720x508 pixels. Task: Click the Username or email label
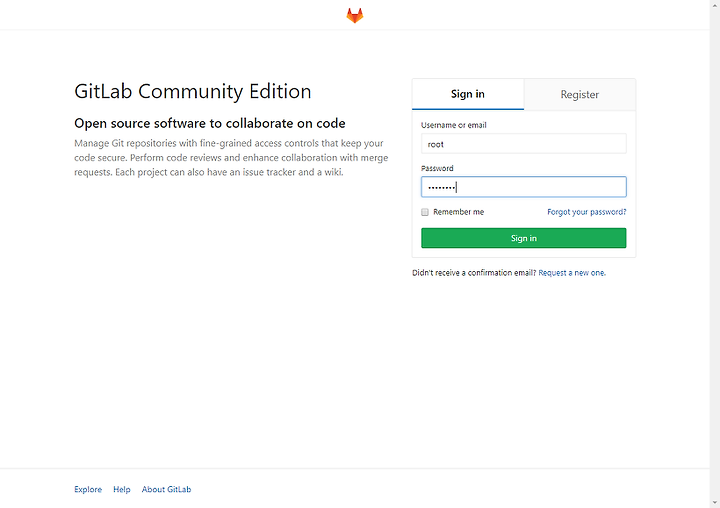pos(454,125)
